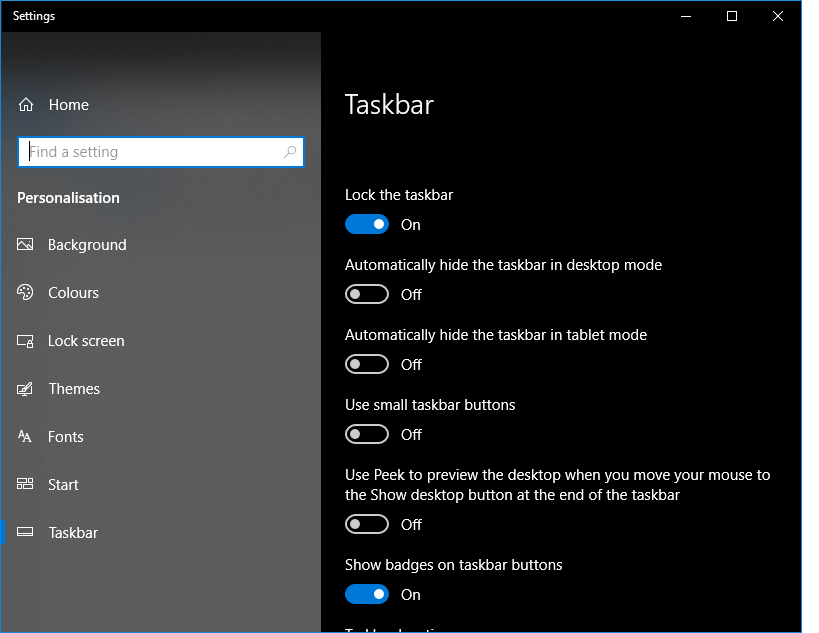Enable auto-hide taskbar in desktop mode
This screenshot has height=633, width=819.
pyautogui.click(x=367, y=295)
